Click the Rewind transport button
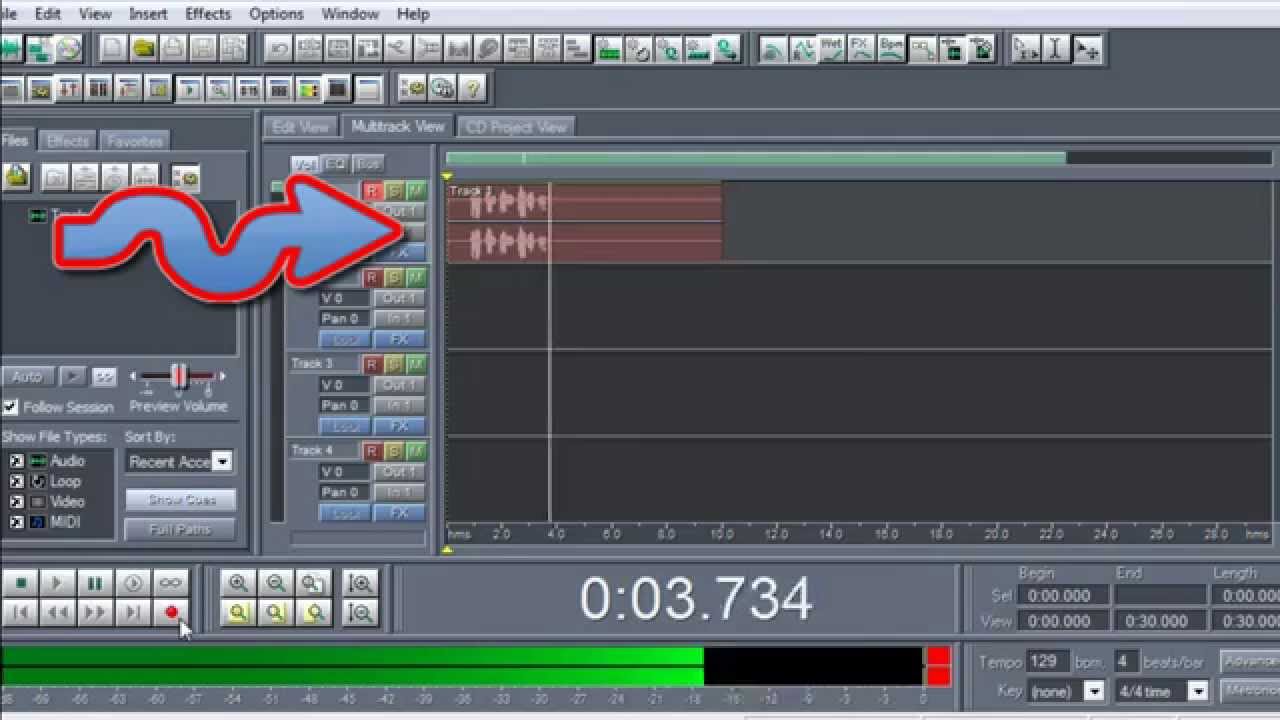This screenshot has height=720, width=1280. point(57,613)
